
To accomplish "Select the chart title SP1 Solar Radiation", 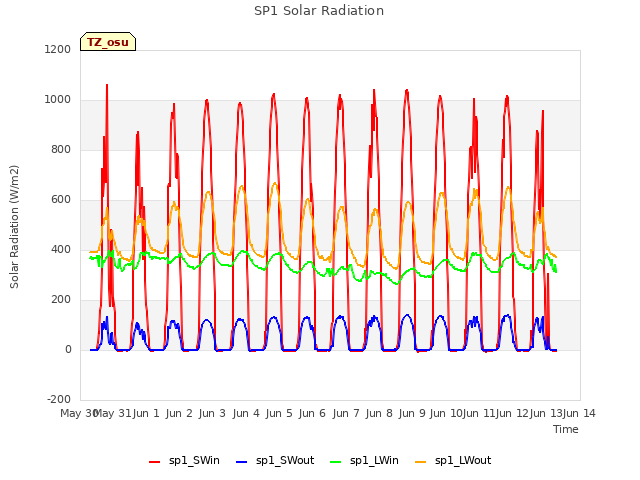I will tap(319, 11).
